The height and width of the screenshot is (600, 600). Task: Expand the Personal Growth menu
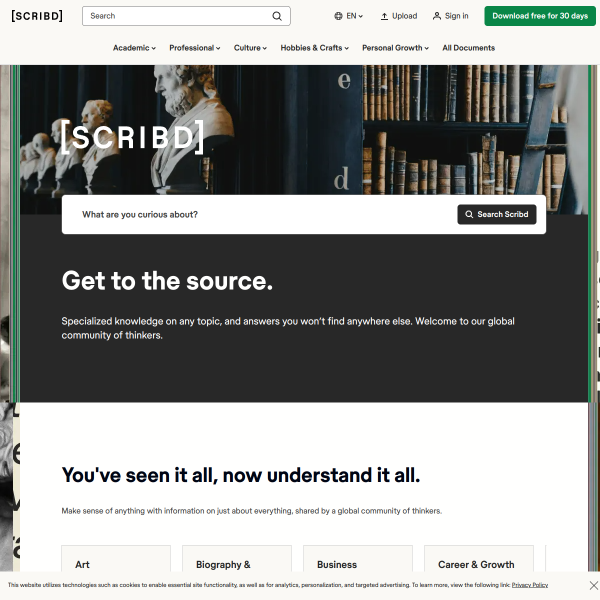click(395, 48)
